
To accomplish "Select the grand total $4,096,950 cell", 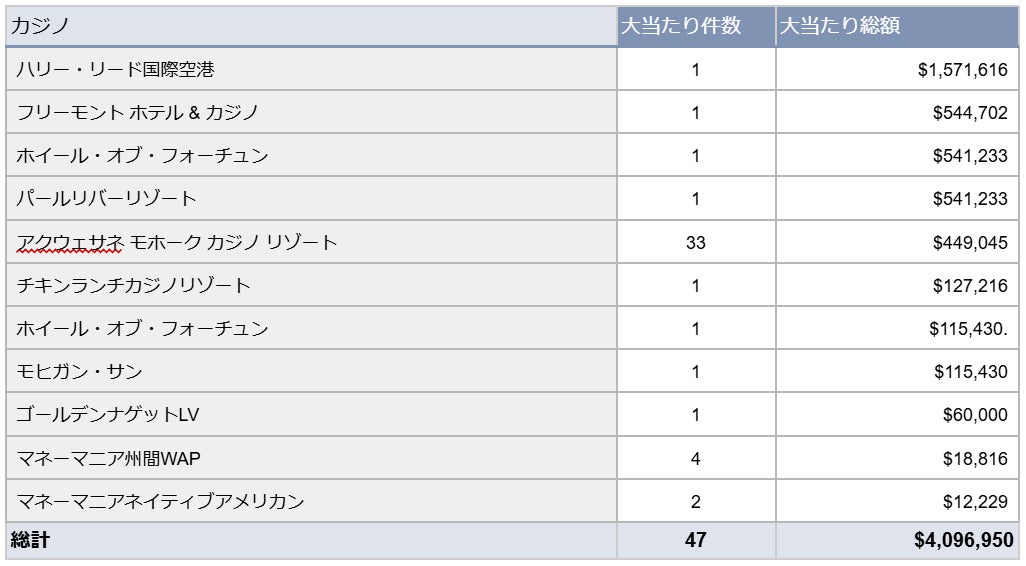I will (x=963, y=541).
